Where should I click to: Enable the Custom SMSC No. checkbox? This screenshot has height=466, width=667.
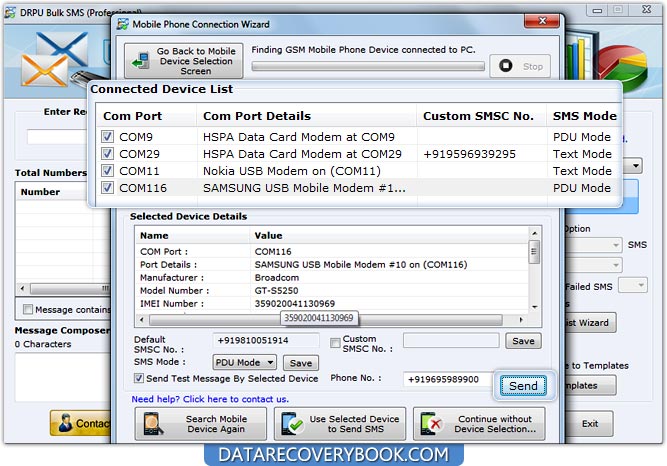[x=335, y=343]
